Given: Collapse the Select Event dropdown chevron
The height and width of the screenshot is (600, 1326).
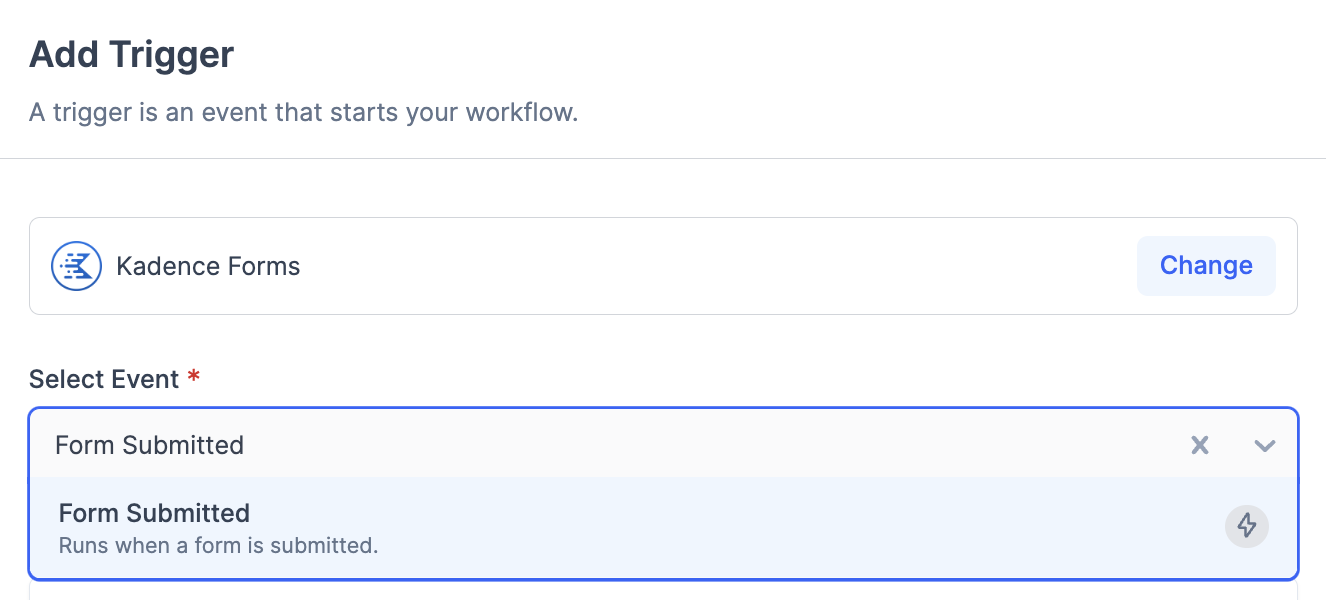Looking at the screenshot, I should click(1265, 445).
